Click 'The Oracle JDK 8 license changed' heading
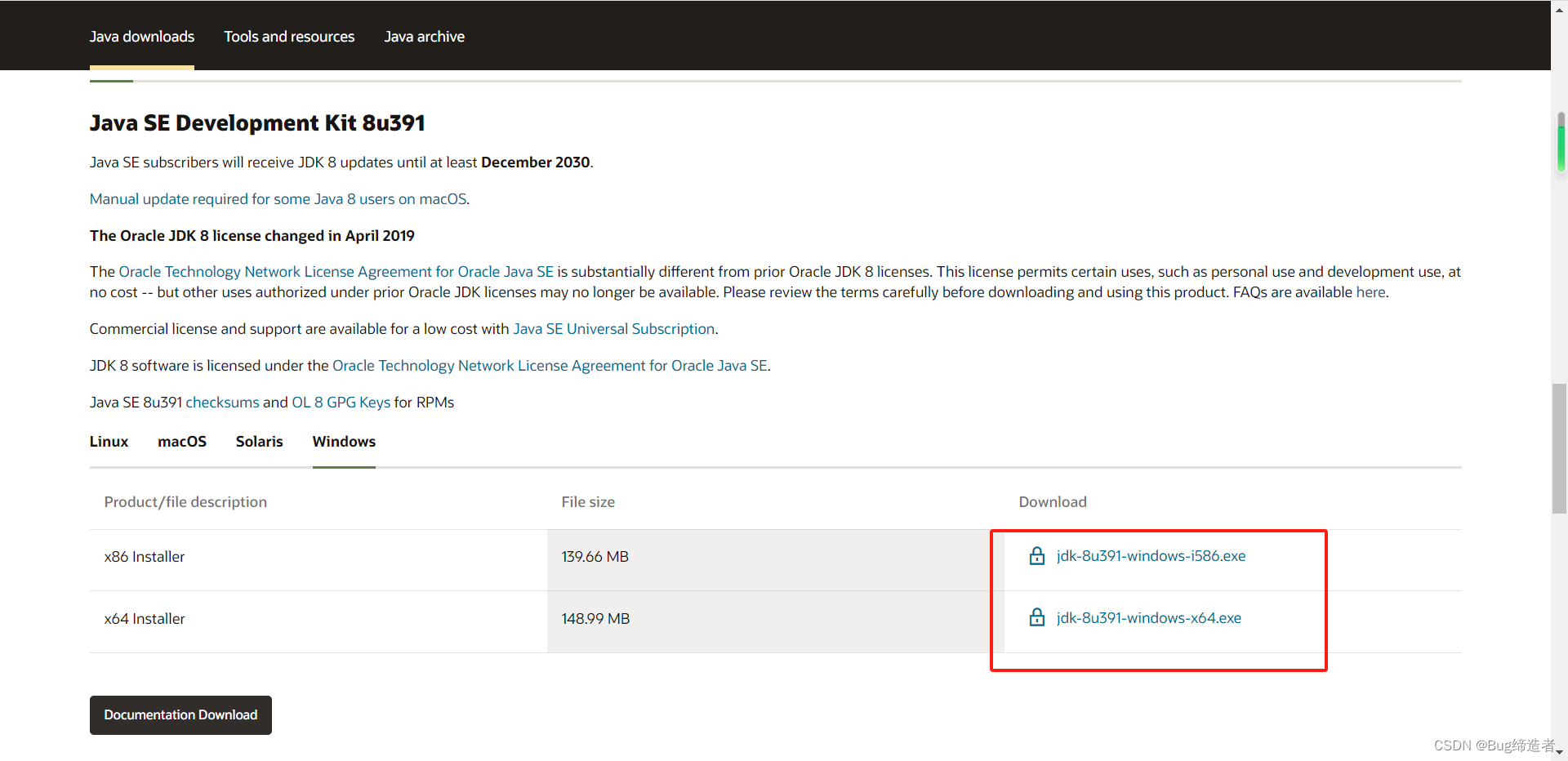The height and width of the screenshot is (761, 1568). point(252,236)
